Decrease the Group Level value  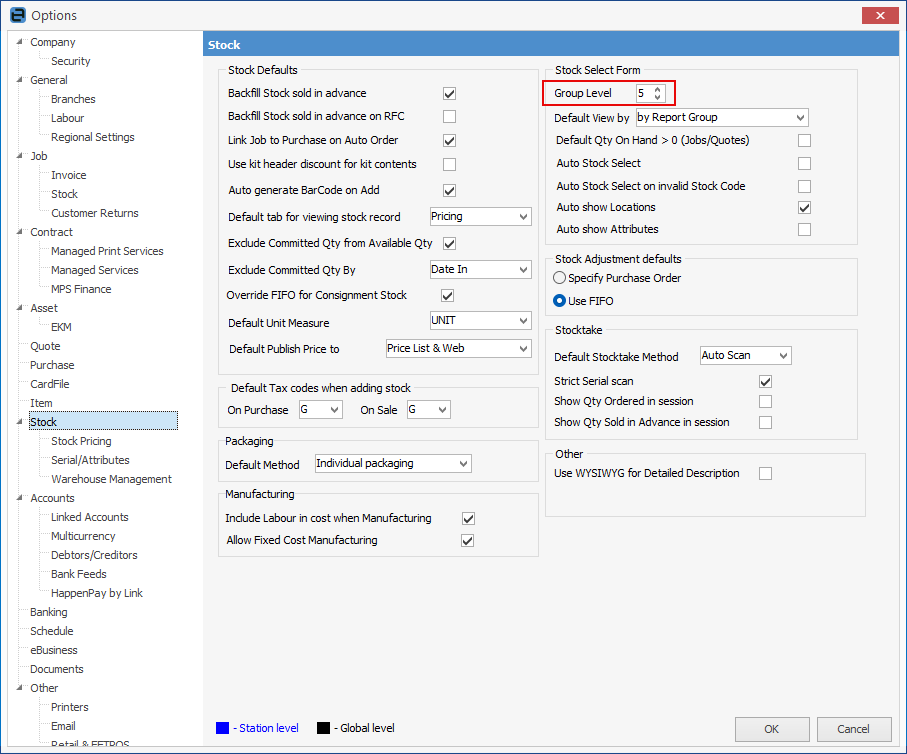coord(658,97)
